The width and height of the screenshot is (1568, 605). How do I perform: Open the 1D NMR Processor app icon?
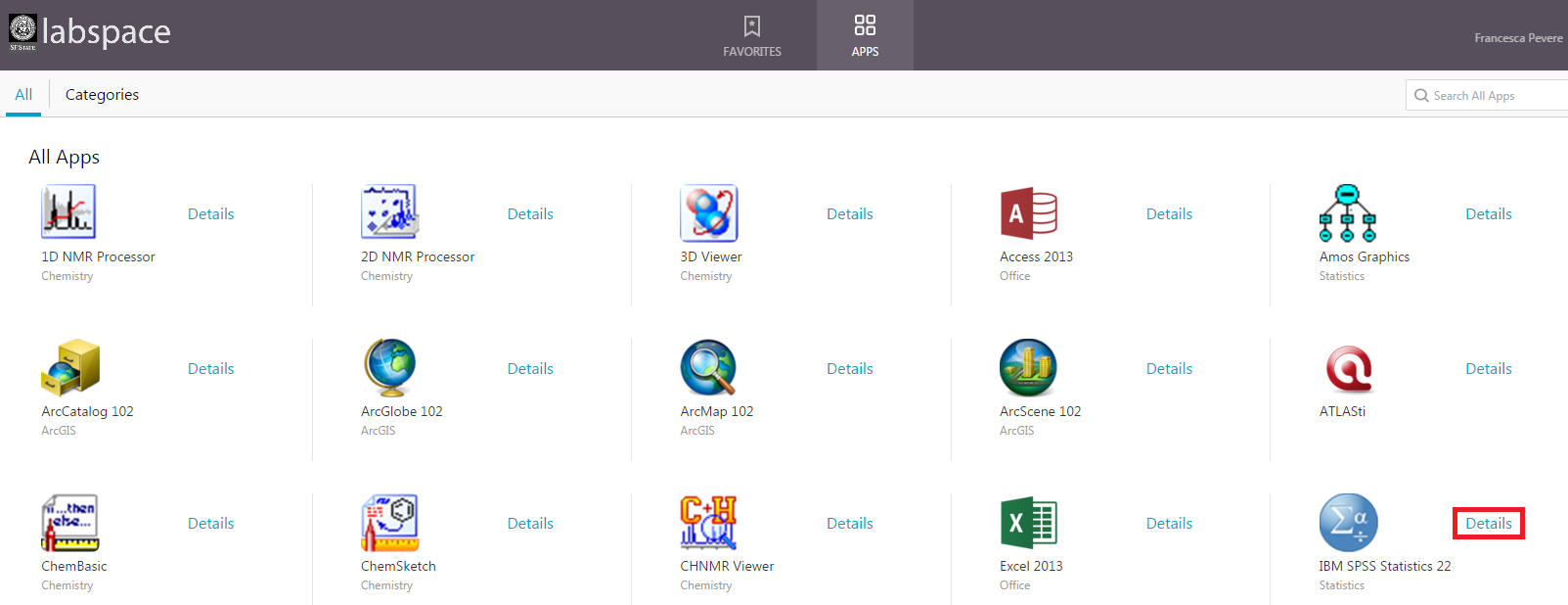(x=68, y=211)
